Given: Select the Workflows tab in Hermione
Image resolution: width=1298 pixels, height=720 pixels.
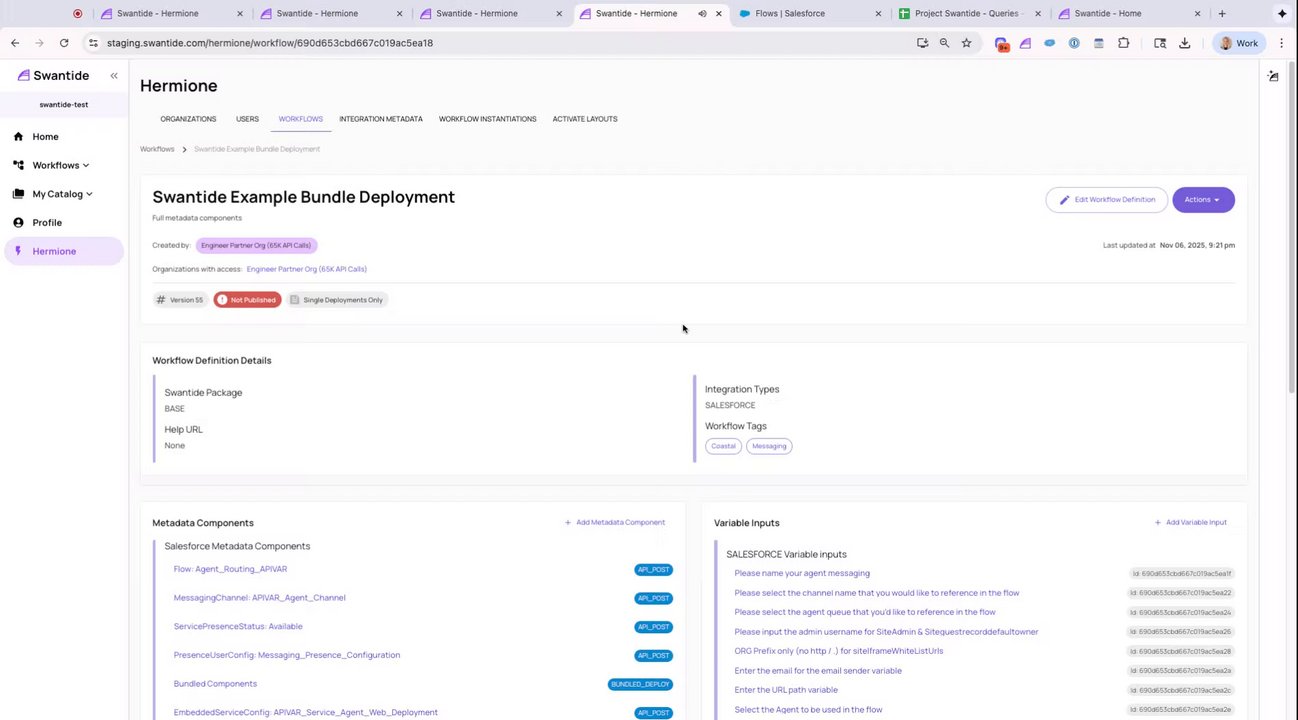Looking at the screenshot, I should [x=301, y=119].
